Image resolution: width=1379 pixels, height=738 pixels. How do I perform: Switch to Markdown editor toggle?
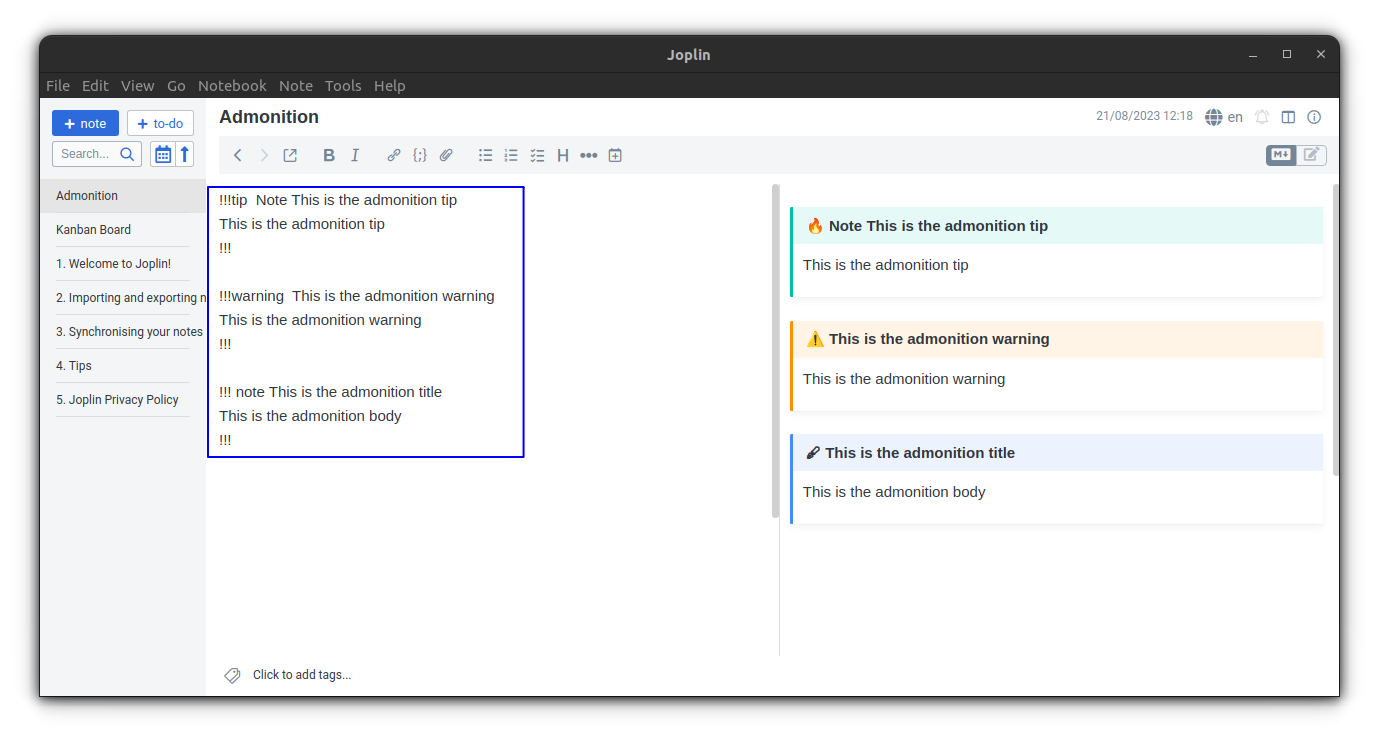1281,155
